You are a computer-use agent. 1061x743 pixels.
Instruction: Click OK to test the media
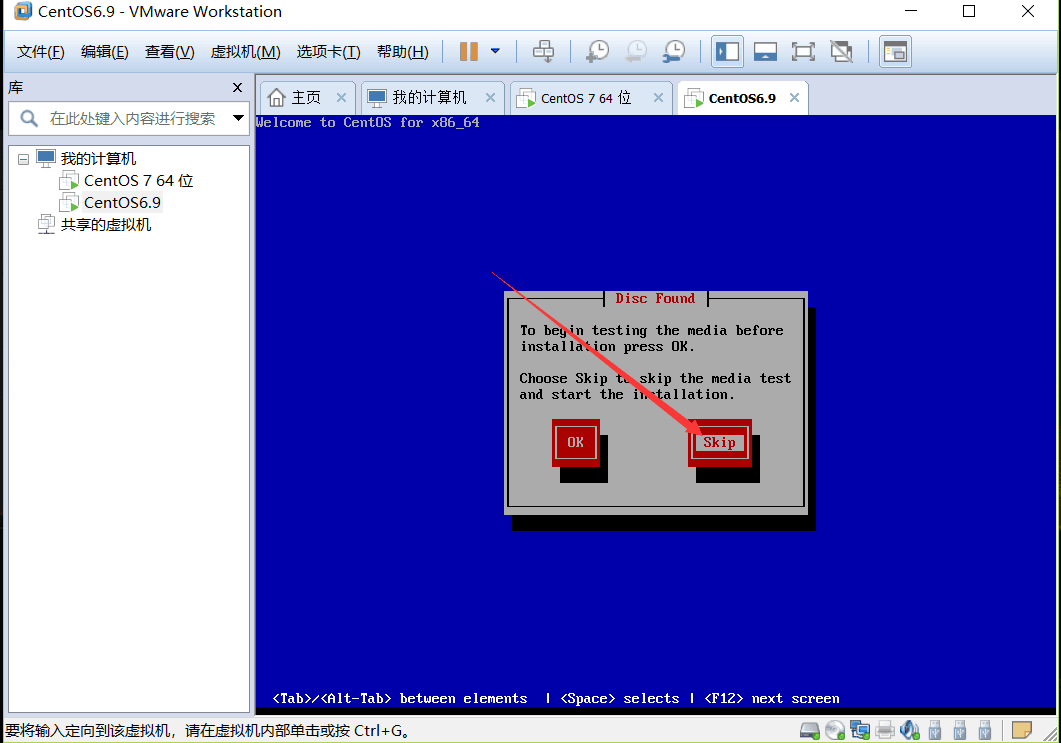(x=575, y=443)
